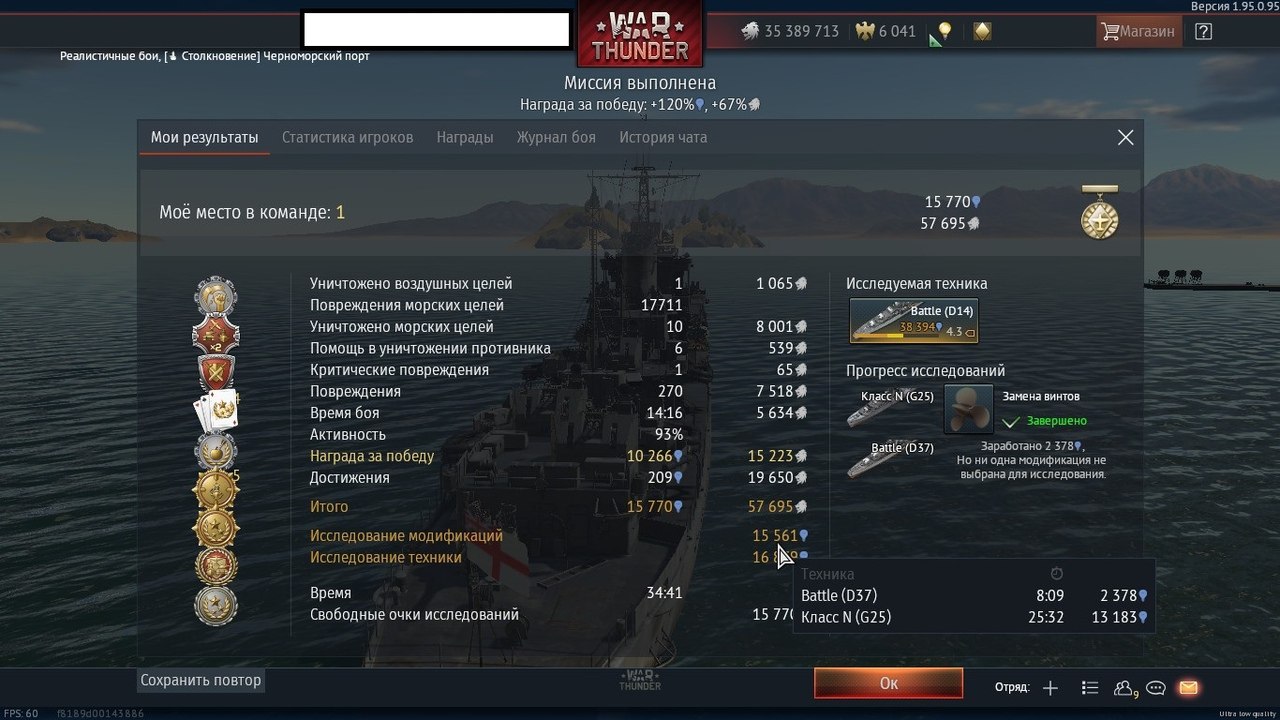Click the help question mark icon
The width and height of the screenshot is (1280, 720).
1204,31
